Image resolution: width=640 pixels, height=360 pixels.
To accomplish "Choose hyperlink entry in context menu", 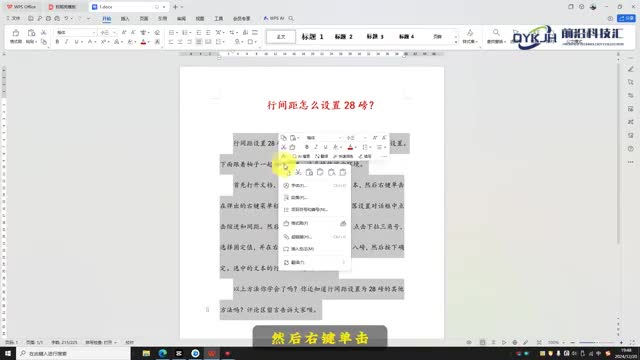I will [x=314, y=237].
